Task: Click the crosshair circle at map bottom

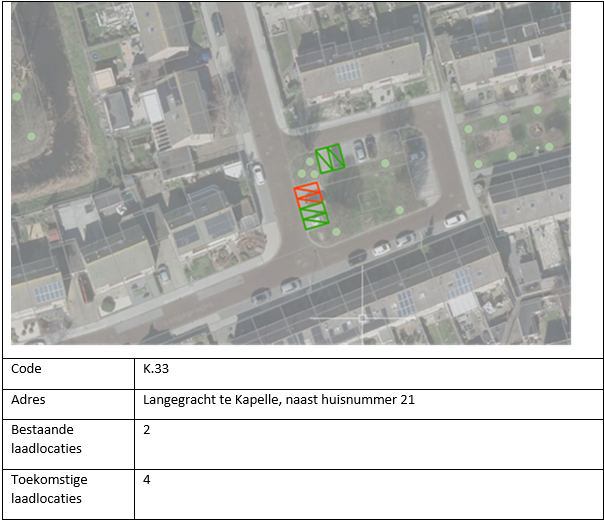Action: 363,319
